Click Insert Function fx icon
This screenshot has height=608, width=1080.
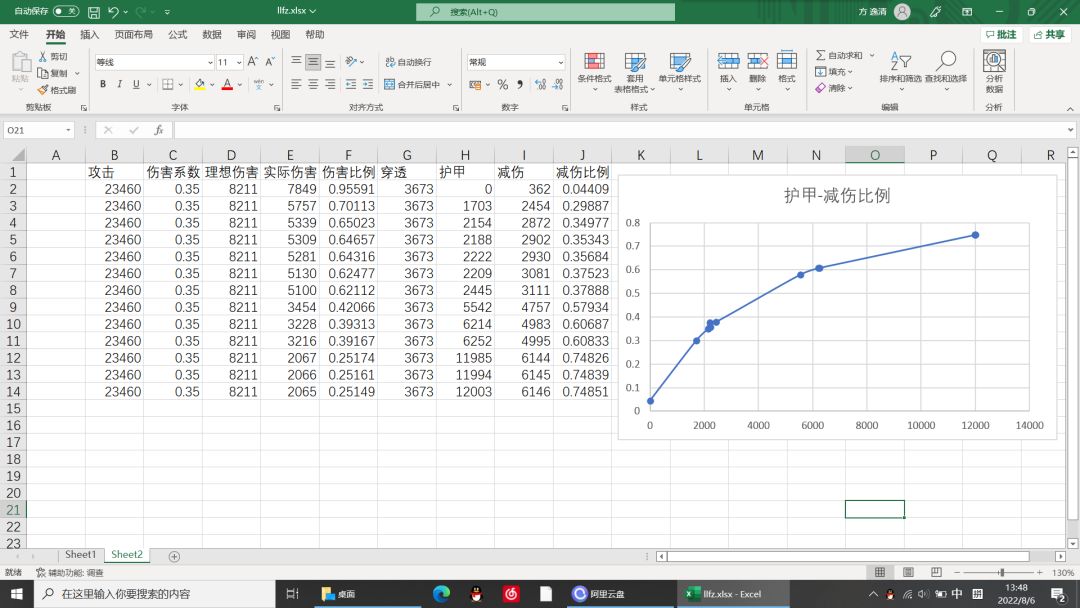[x=158, y=129]
